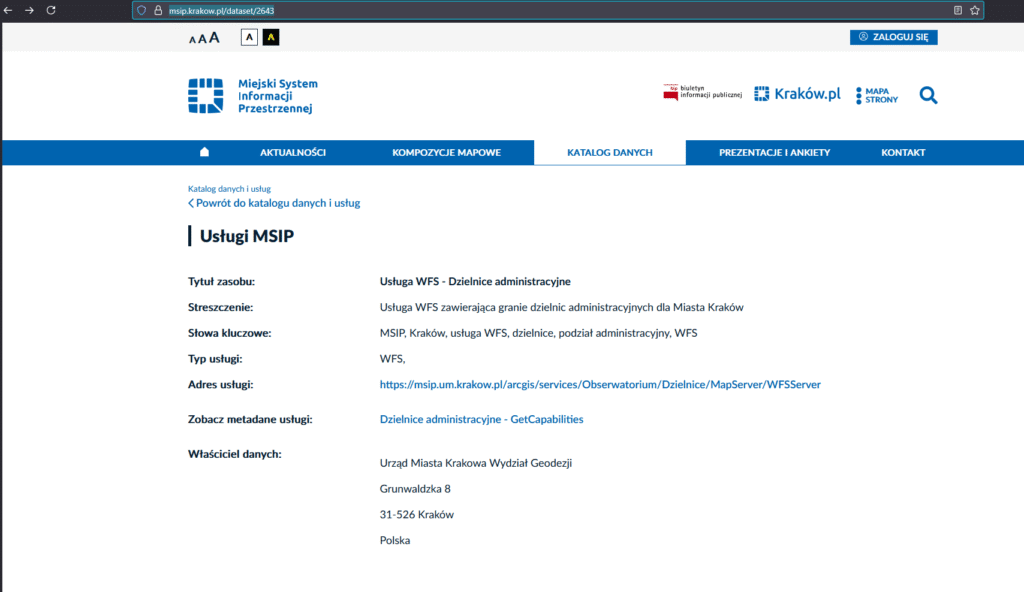
Task: Switch to the white standard contrast mode
Action: (x=249, y=37)
